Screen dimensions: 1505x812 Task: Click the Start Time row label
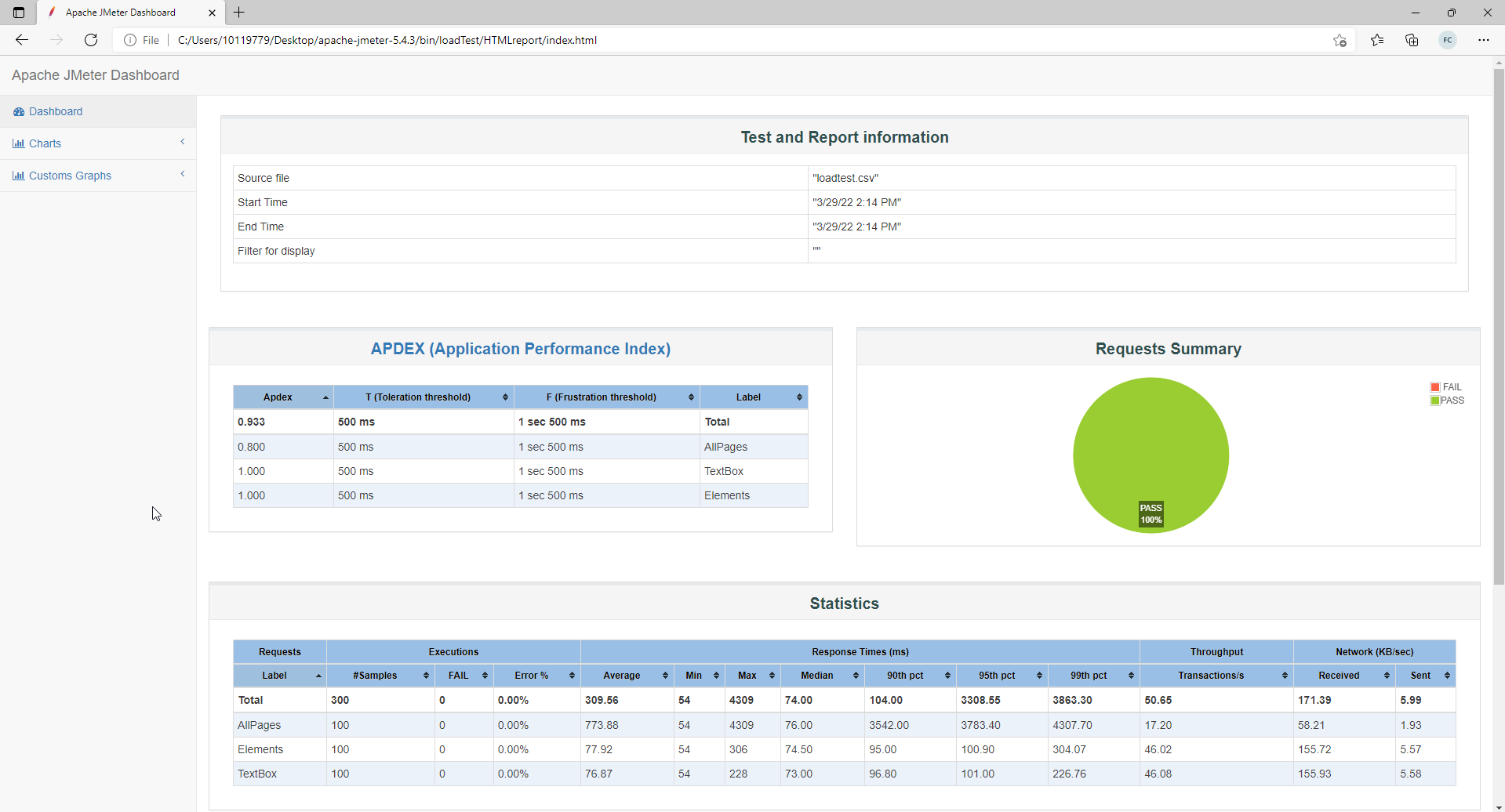[263, 202]
